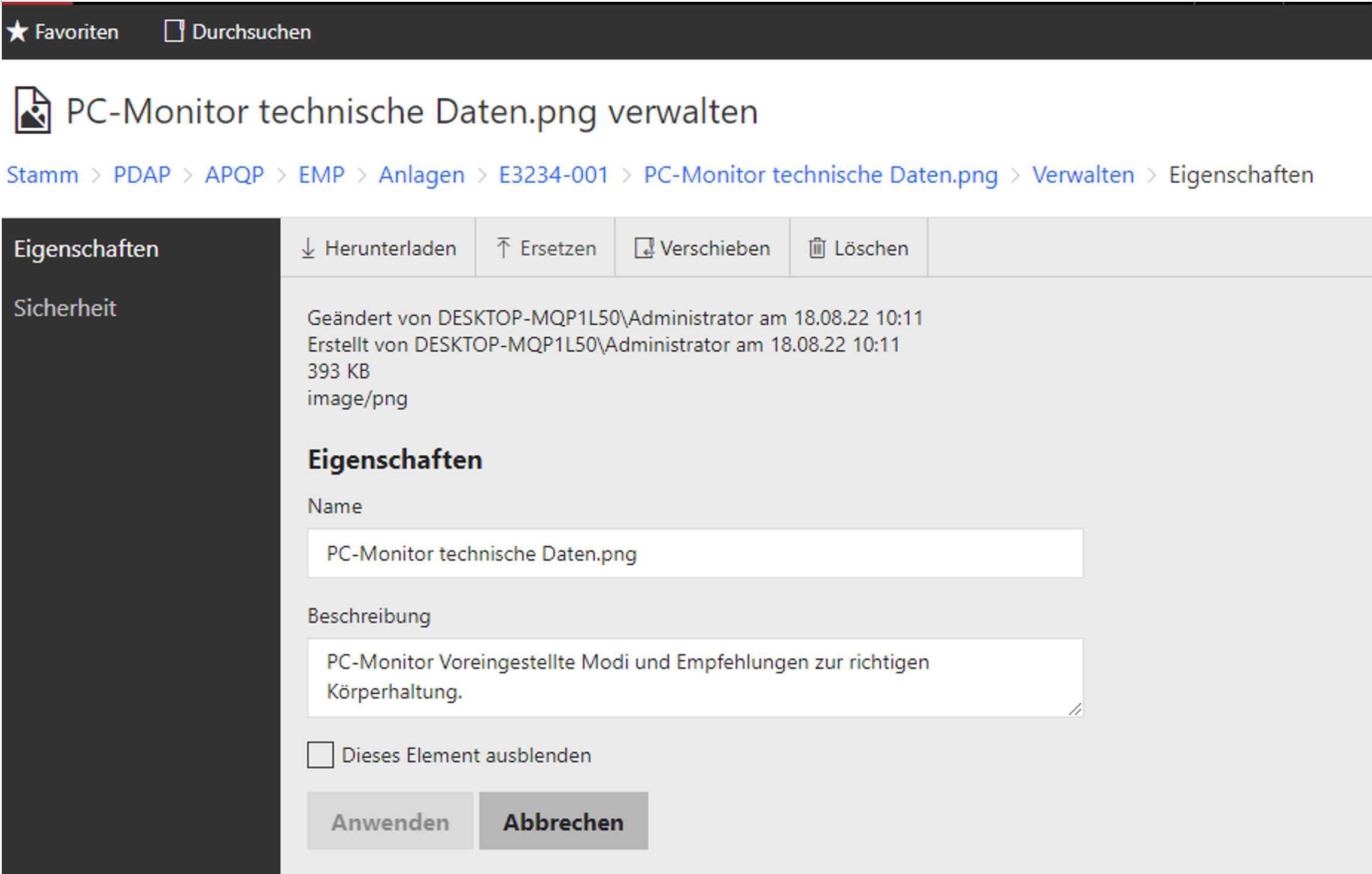Choose Ersetzen in the toolbar
Viewport: 1372px width, 874px height.
[x=546, y=248]
